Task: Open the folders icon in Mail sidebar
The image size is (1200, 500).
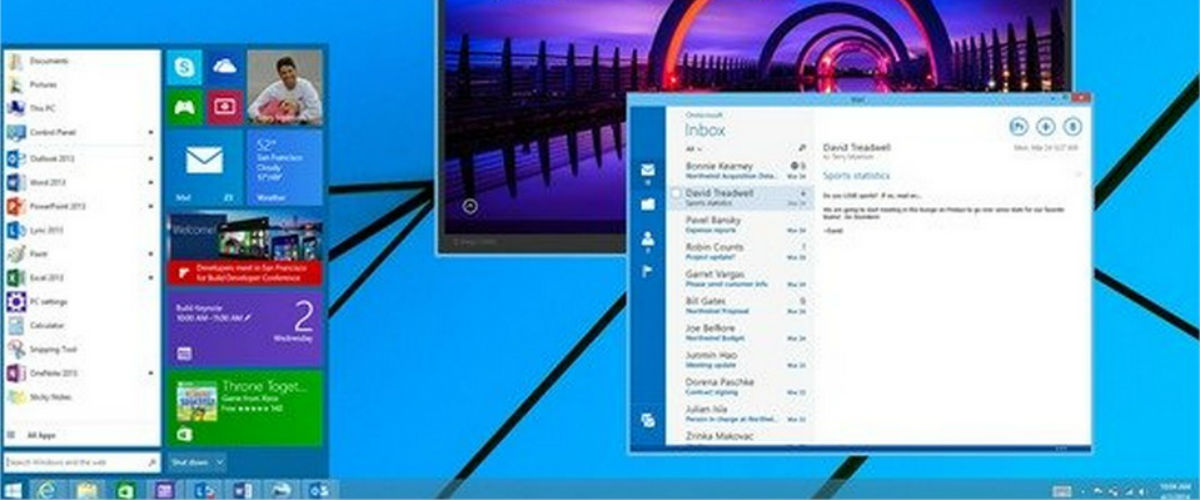Action: pyautogui.click(x=647, y=204)
